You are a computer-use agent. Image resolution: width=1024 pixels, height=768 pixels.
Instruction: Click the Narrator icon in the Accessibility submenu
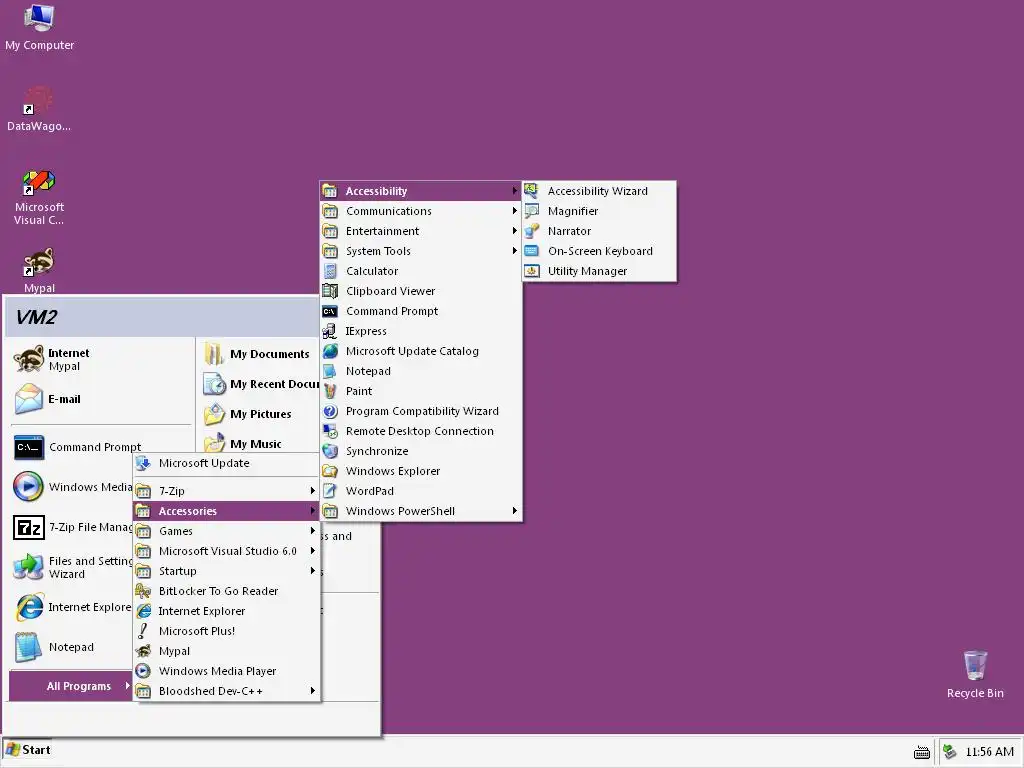click(532, 231)
